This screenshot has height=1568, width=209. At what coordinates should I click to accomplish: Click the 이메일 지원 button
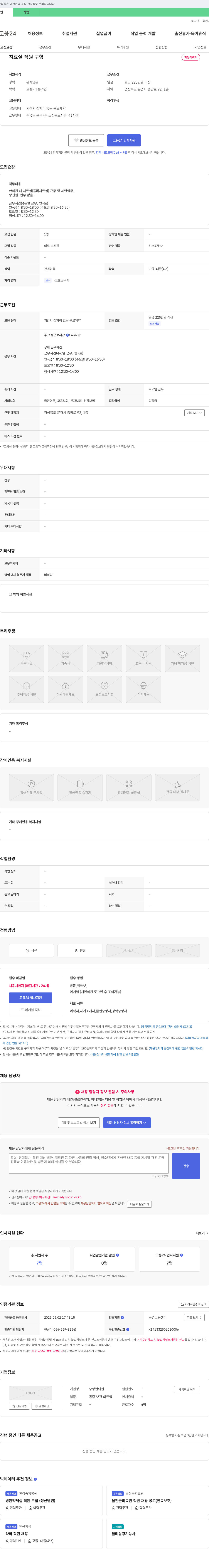coord(30,1010)
